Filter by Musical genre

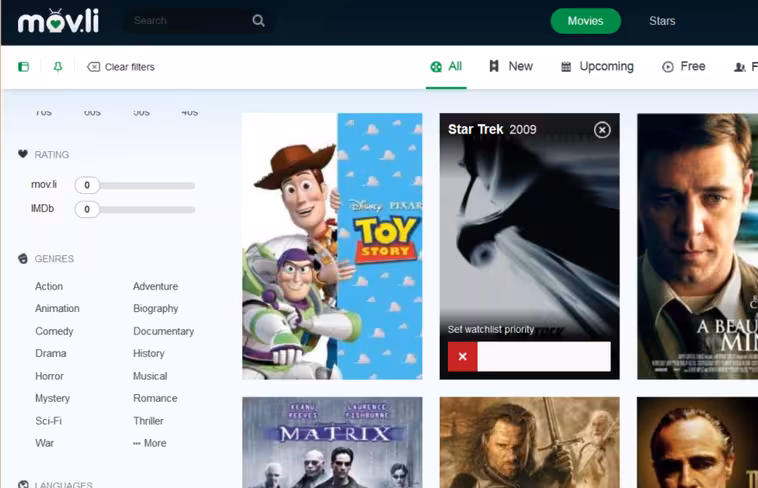150,376
